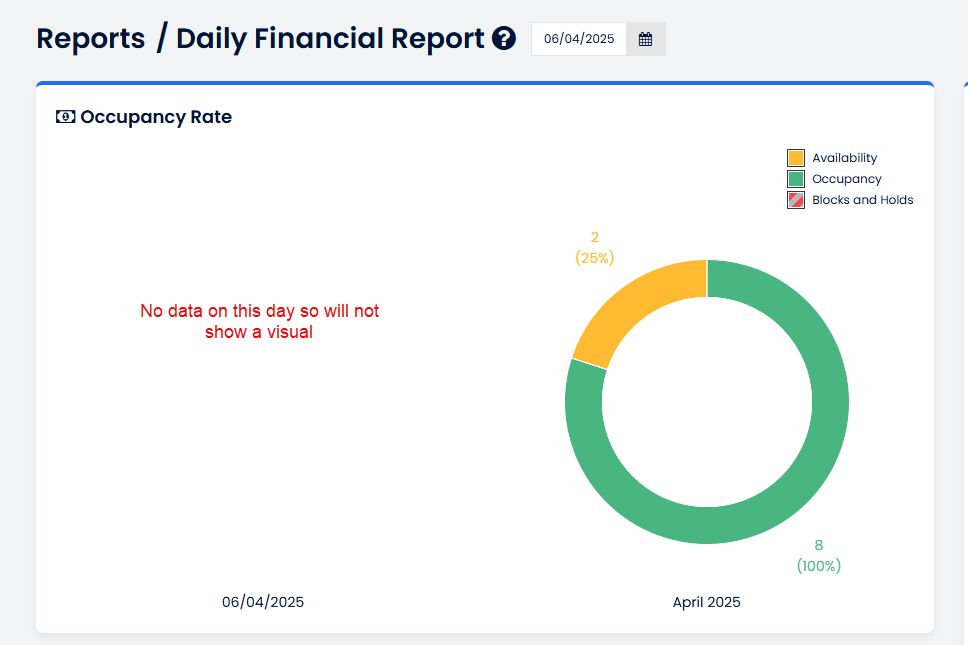Viewport: 968px width, 645px height.
Task: Click the Occupancy Rate money icon
Action: (65, 117)
